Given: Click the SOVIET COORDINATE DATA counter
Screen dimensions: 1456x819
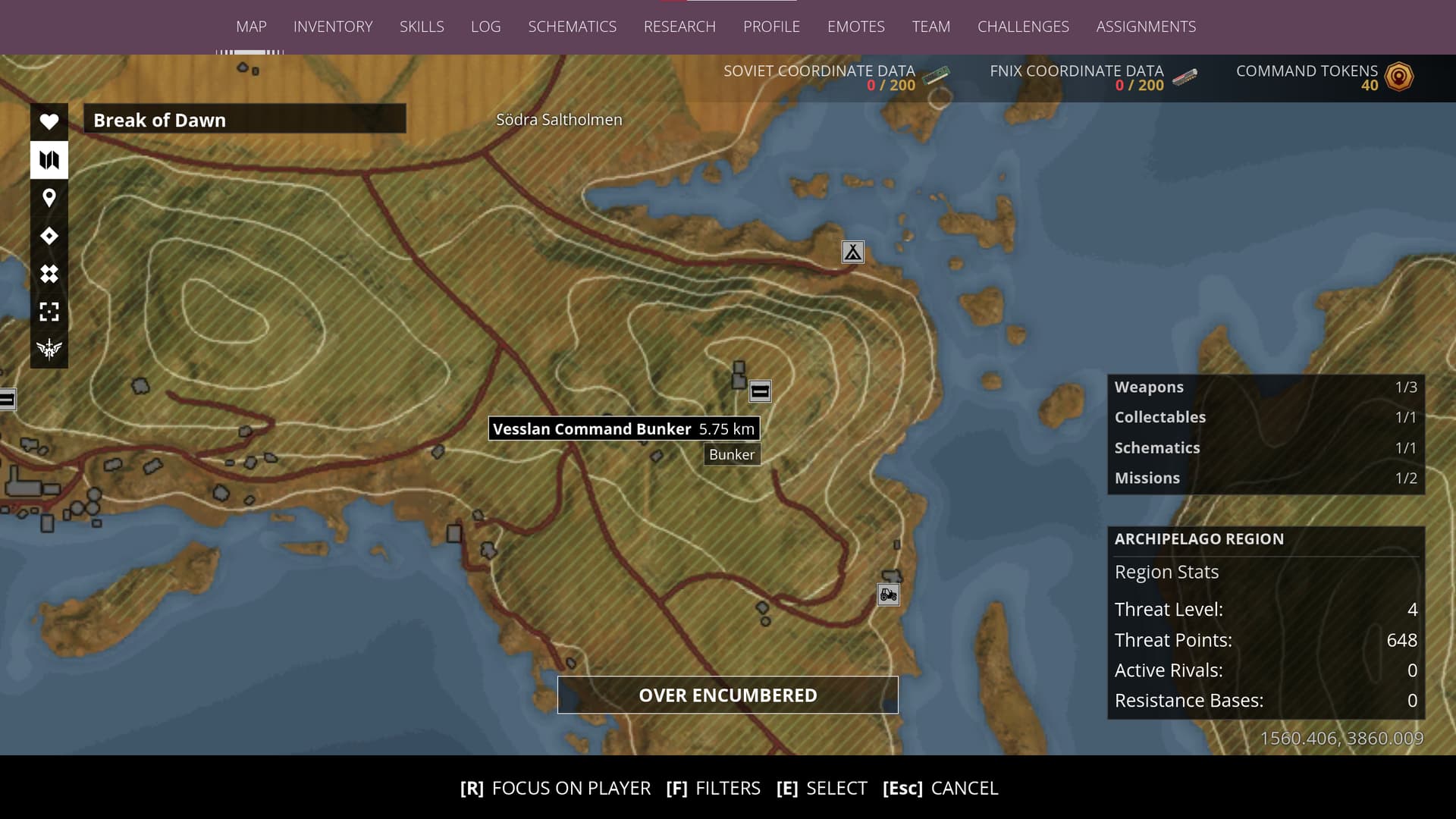Looking at the screenshot, I should point(820,77).
